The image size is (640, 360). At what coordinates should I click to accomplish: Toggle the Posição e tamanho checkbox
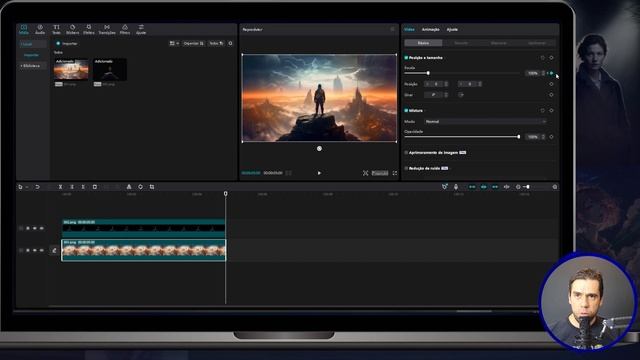tap(406, 58)
